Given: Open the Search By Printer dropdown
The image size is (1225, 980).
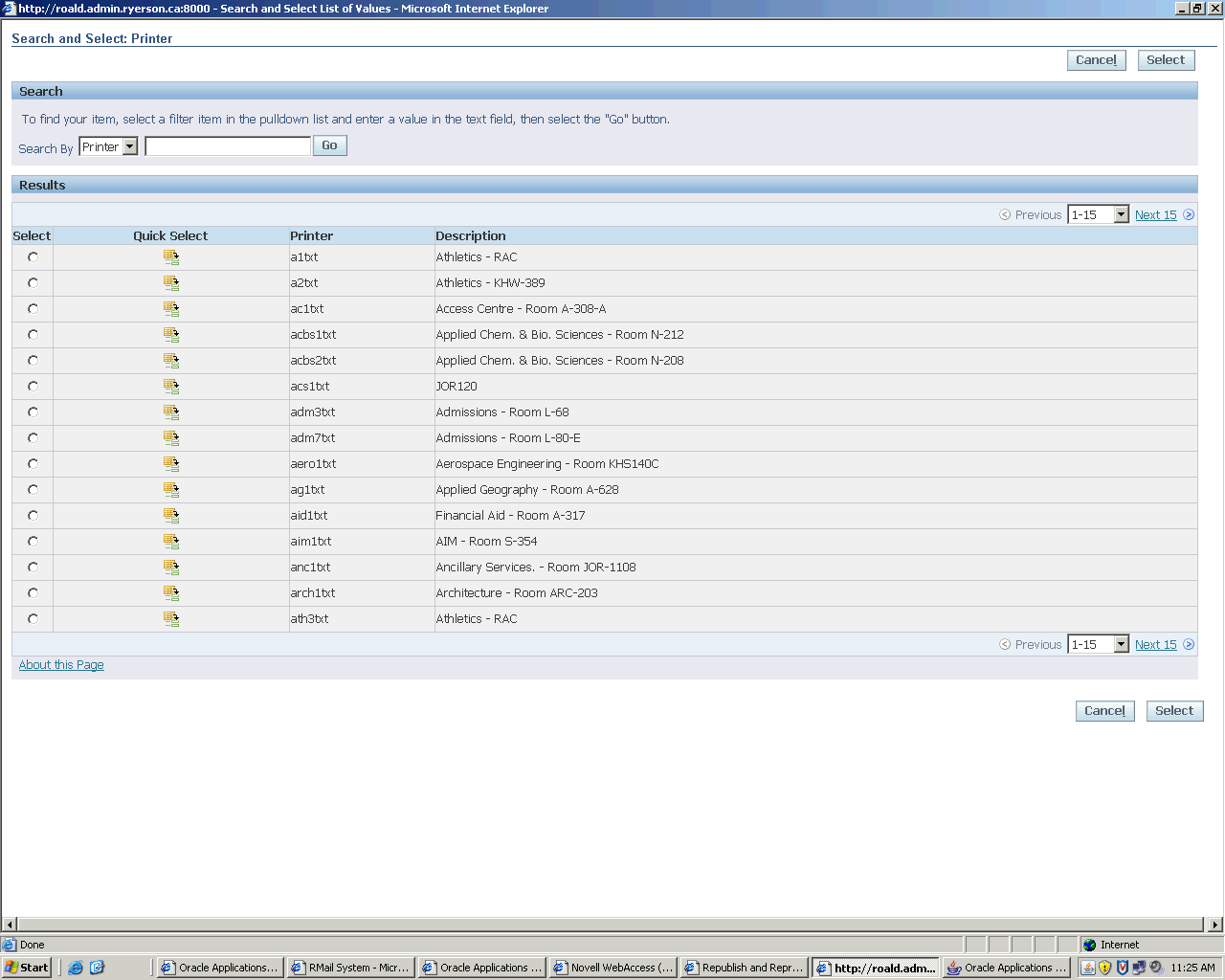Looking at the screenshot, I should coord(129,147).
